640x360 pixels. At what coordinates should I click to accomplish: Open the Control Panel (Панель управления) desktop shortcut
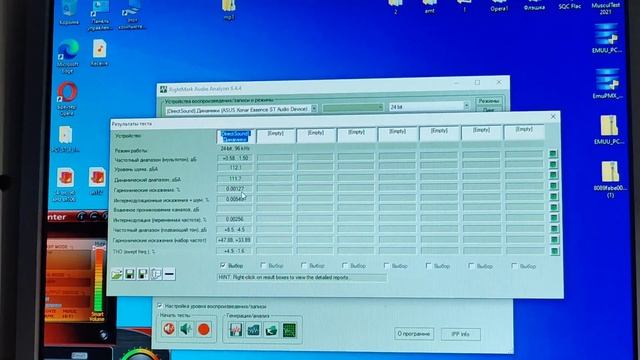point(100,16)
